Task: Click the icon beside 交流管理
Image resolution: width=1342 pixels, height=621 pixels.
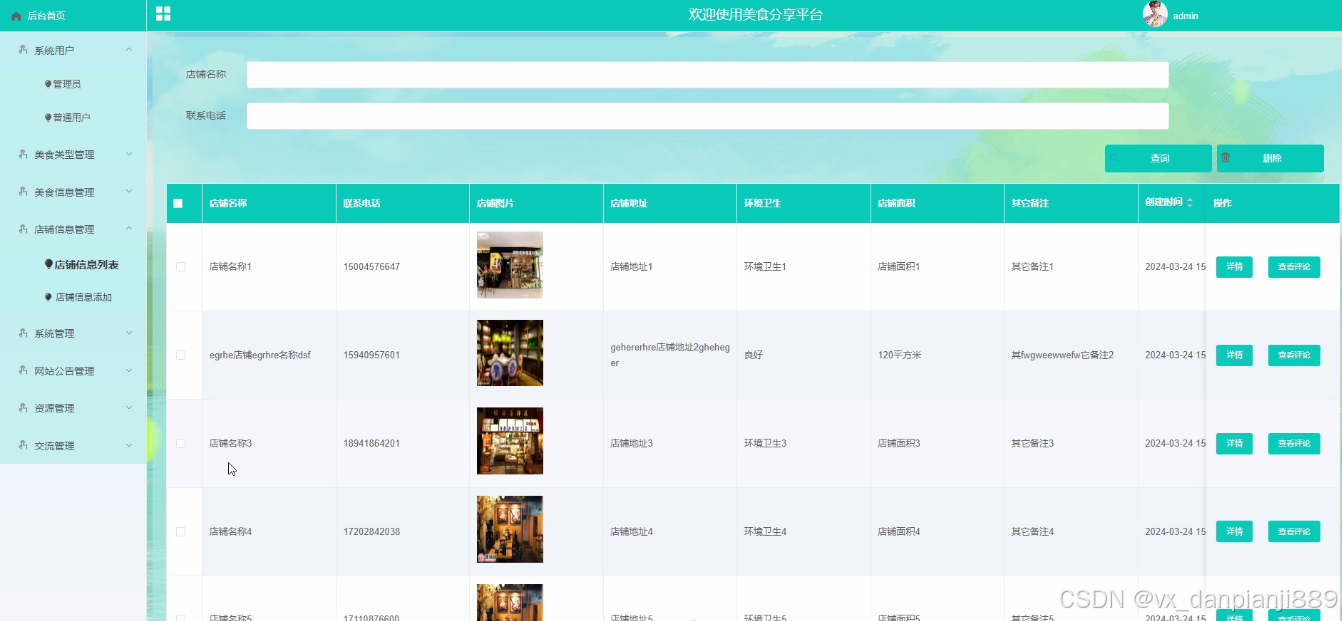Action: tap(23, 445)
